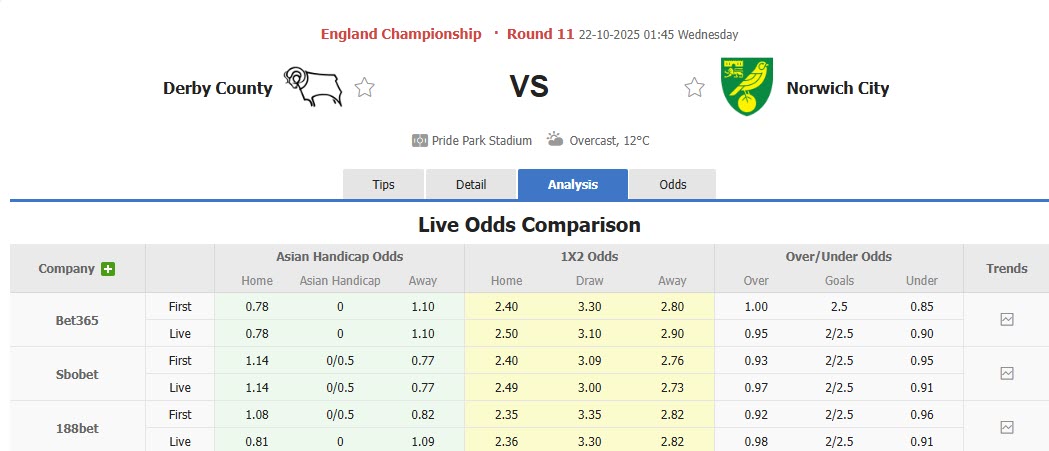Click the Norwich City team name
The width and height of the screenshot is (1049, 451).
[837, 88]
